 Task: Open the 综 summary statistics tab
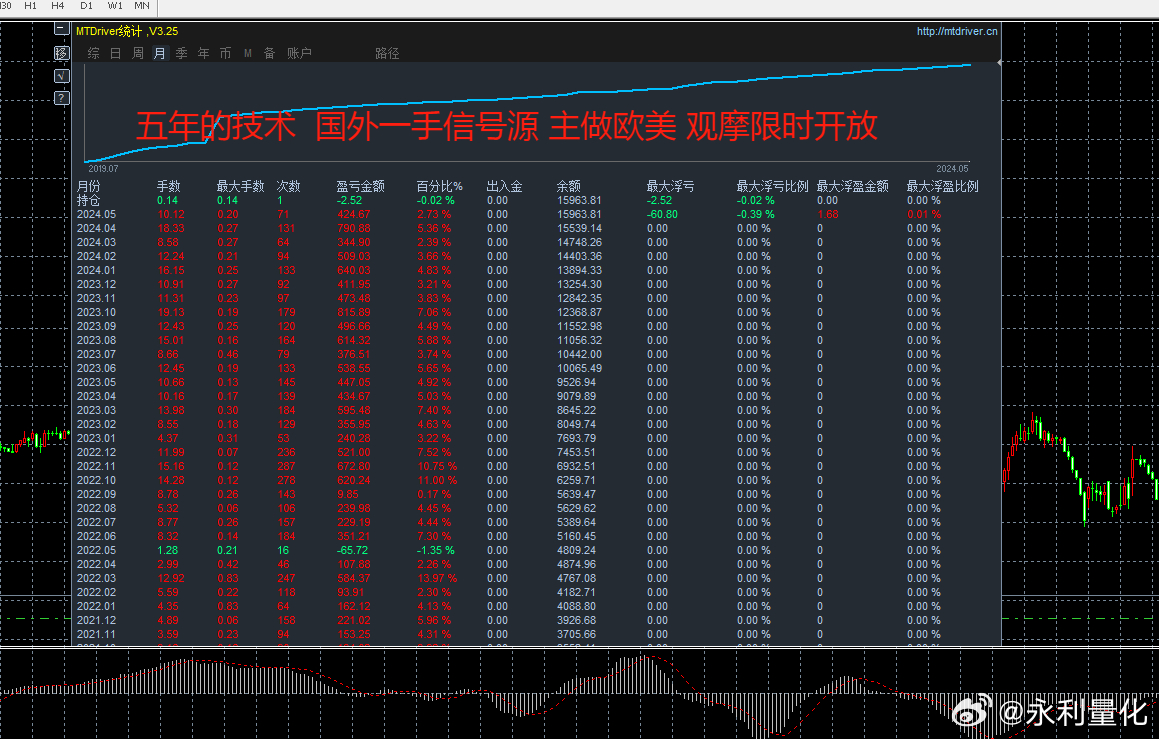(93, 53)
